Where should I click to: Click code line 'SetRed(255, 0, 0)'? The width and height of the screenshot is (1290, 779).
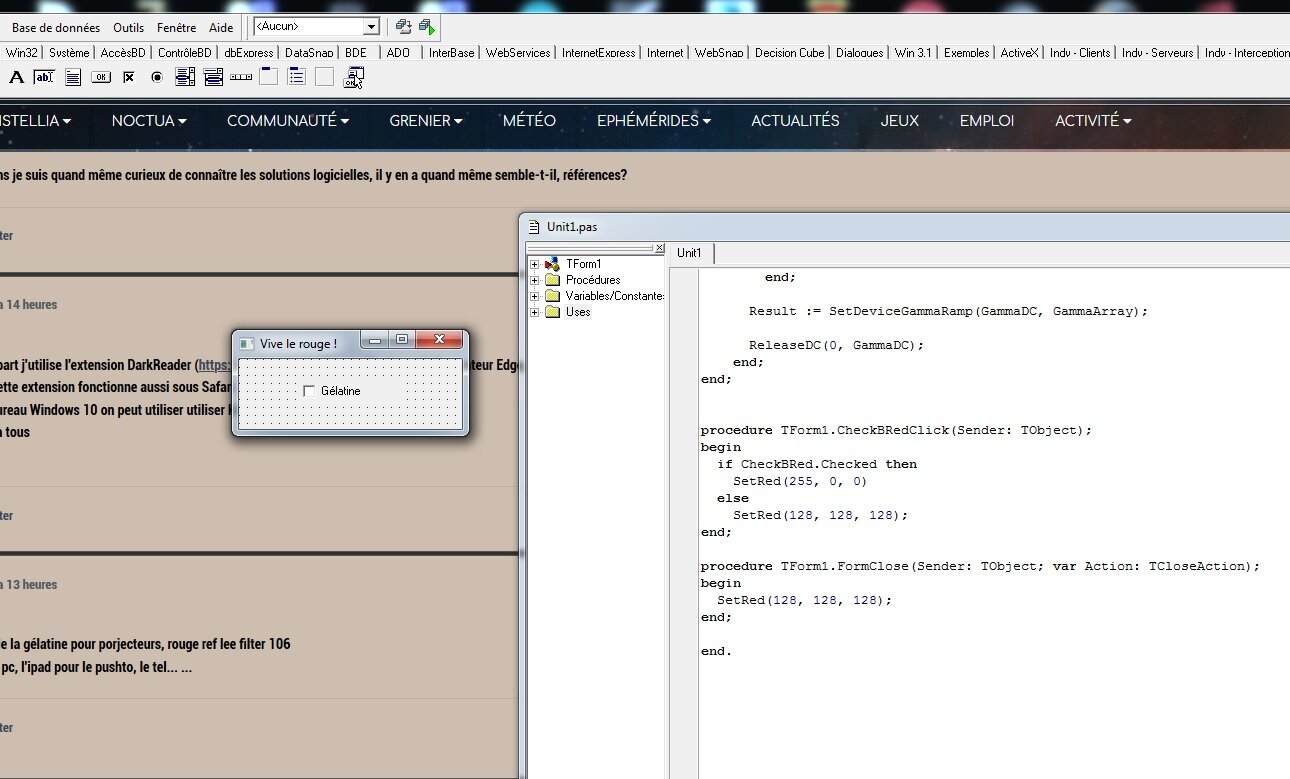pyautogui.click(x=800, y=481)
